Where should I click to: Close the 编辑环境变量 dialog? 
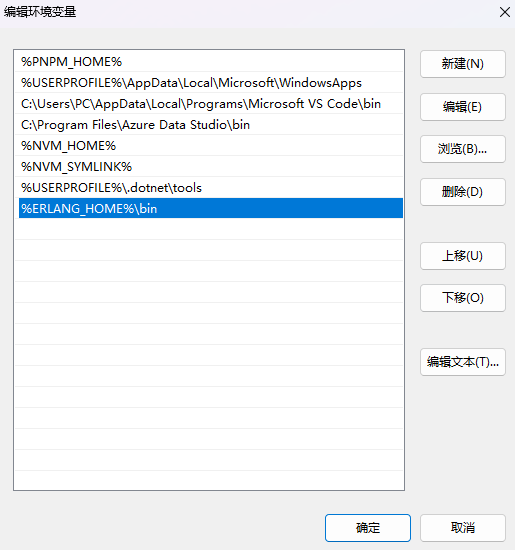click(x=505, y=12)
